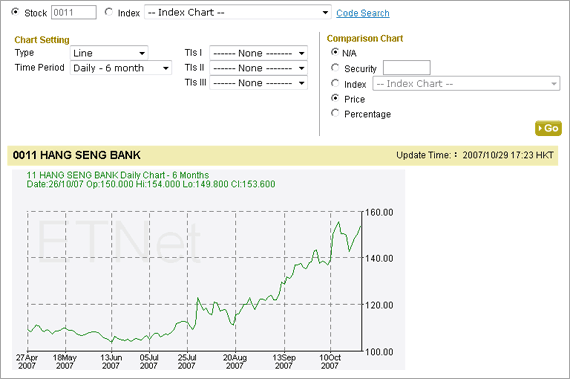Click the 100.00 axis label

tap(379, 352)
